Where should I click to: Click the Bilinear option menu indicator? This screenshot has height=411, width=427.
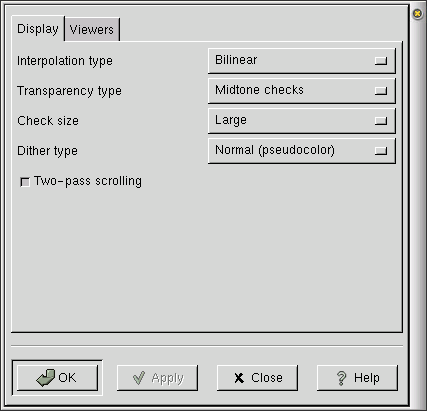click(x=381, y=61)
